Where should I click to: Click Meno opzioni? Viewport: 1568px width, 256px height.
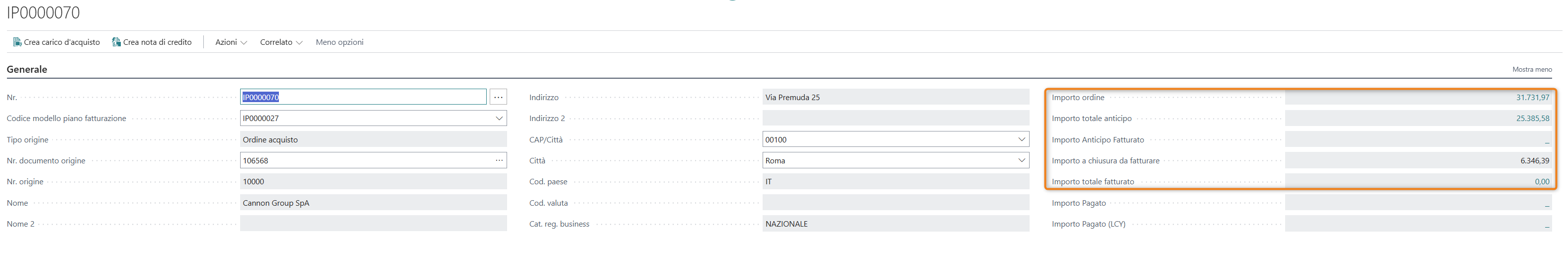[x=339, y=42]
